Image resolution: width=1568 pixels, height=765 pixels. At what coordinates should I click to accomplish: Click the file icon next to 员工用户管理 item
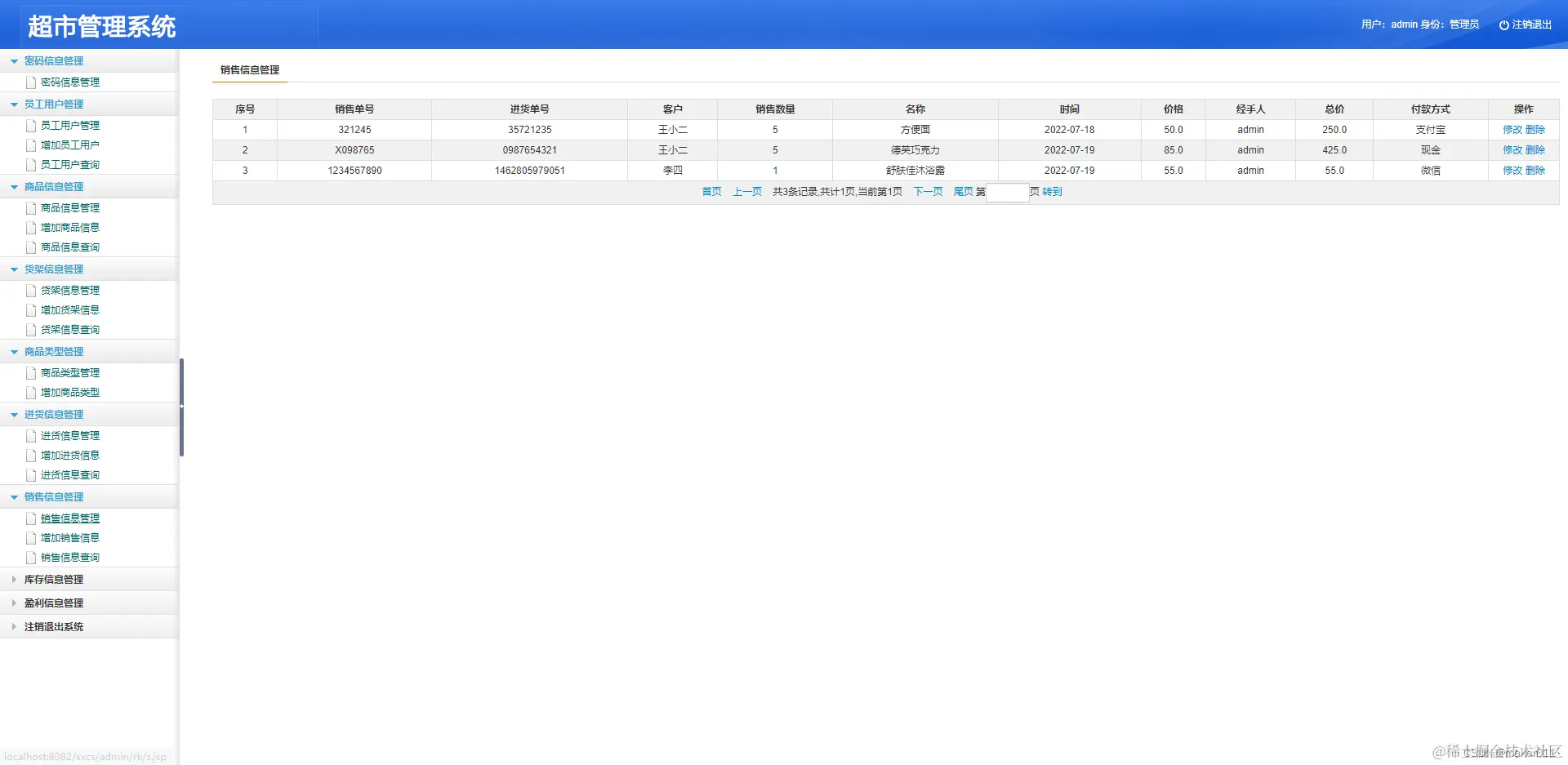(31, 126)
